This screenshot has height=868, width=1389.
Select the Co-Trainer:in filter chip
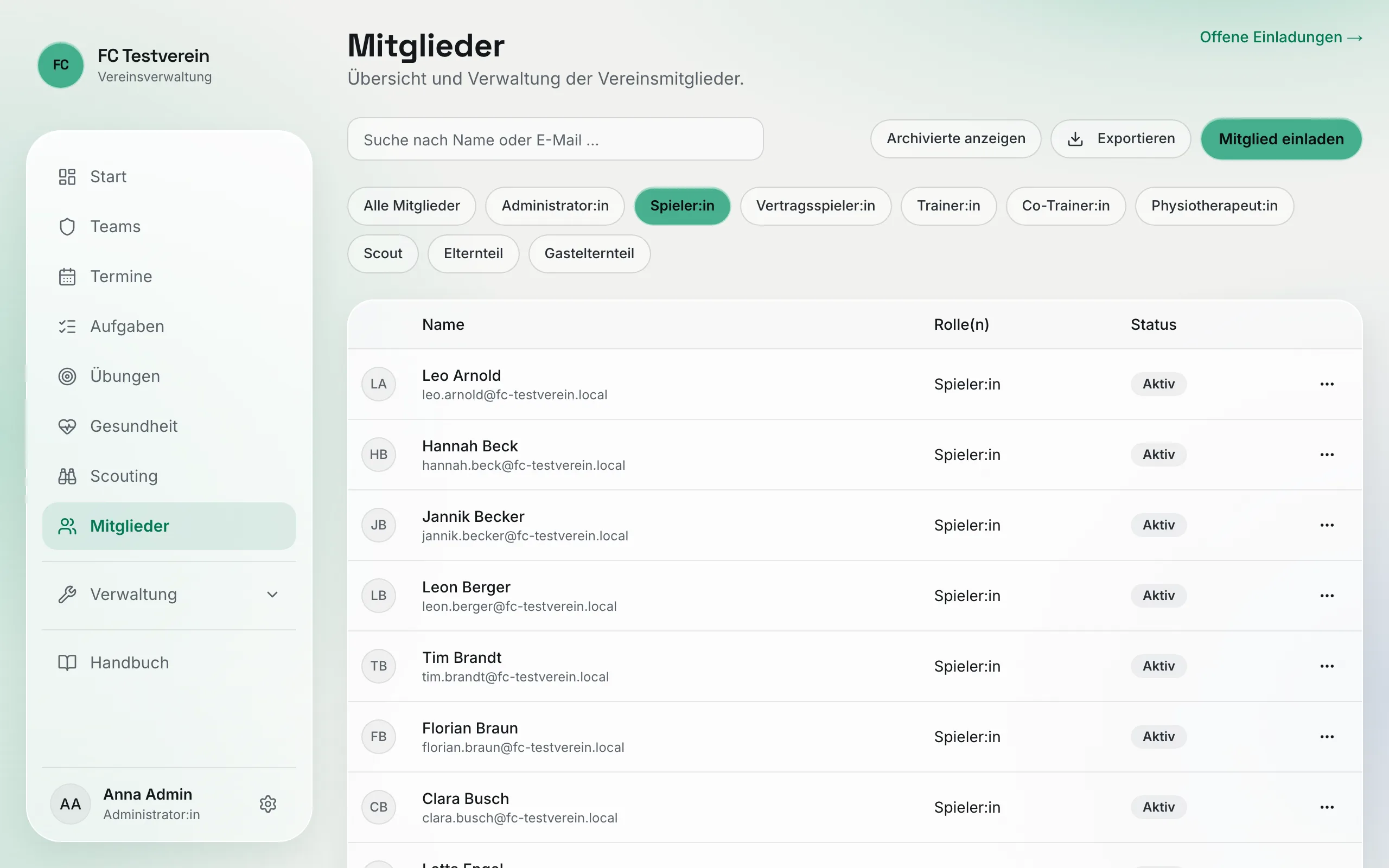coord(1066,206)
